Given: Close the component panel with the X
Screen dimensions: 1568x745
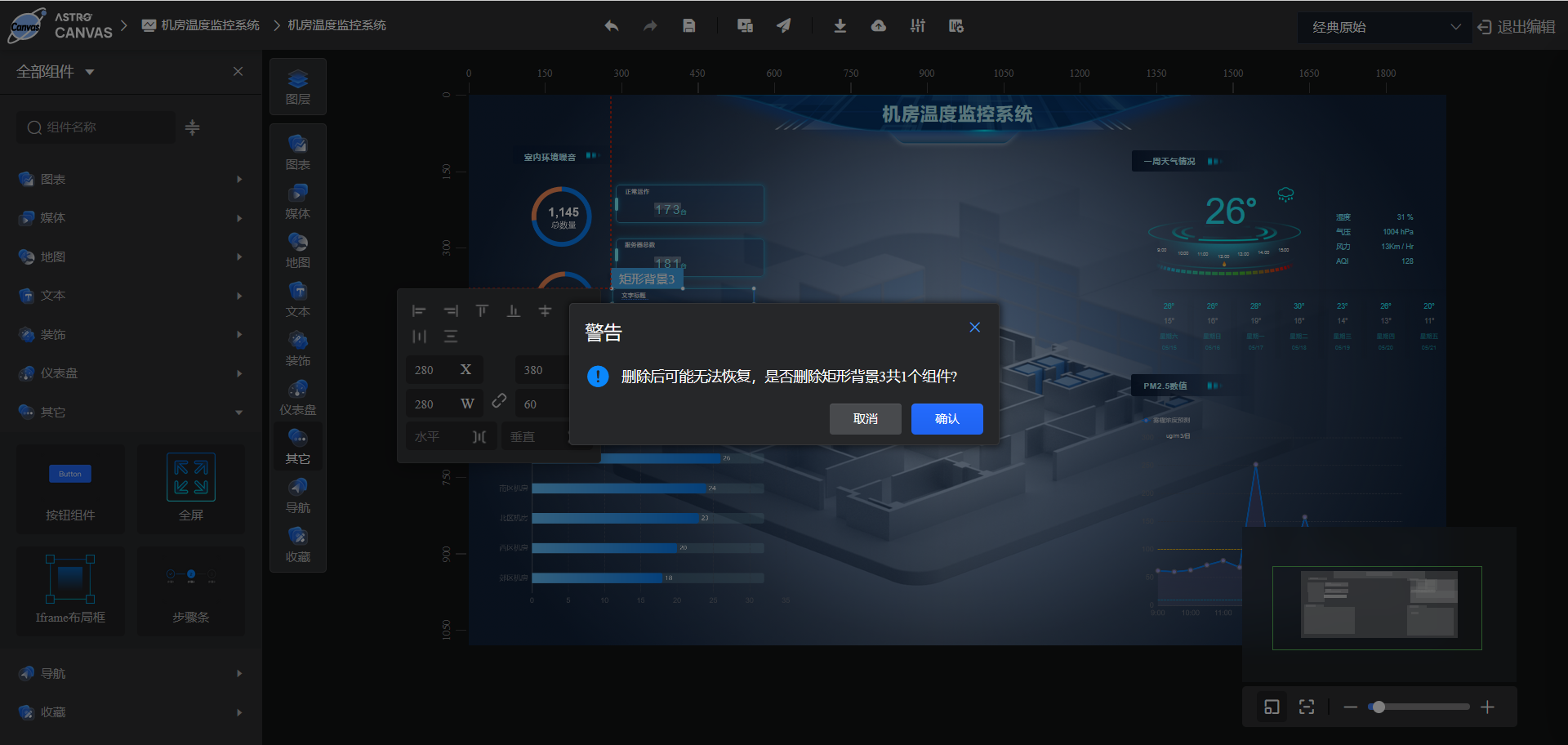Looking at the screenshot, I should point(238,72).
